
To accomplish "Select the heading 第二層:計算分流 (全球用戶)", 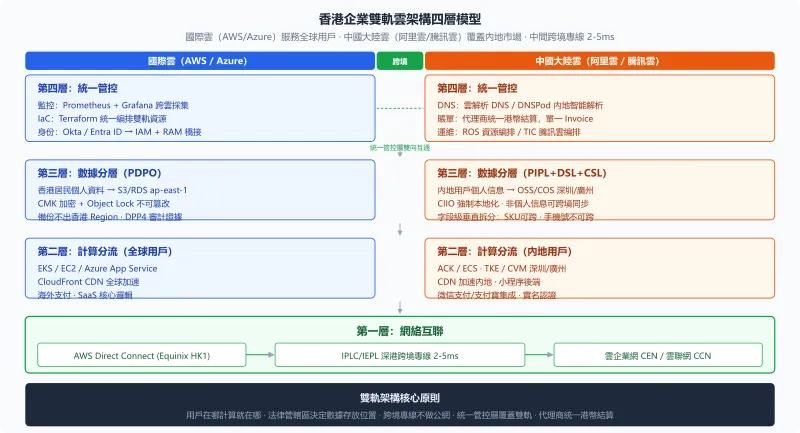I will click(105, 251).
